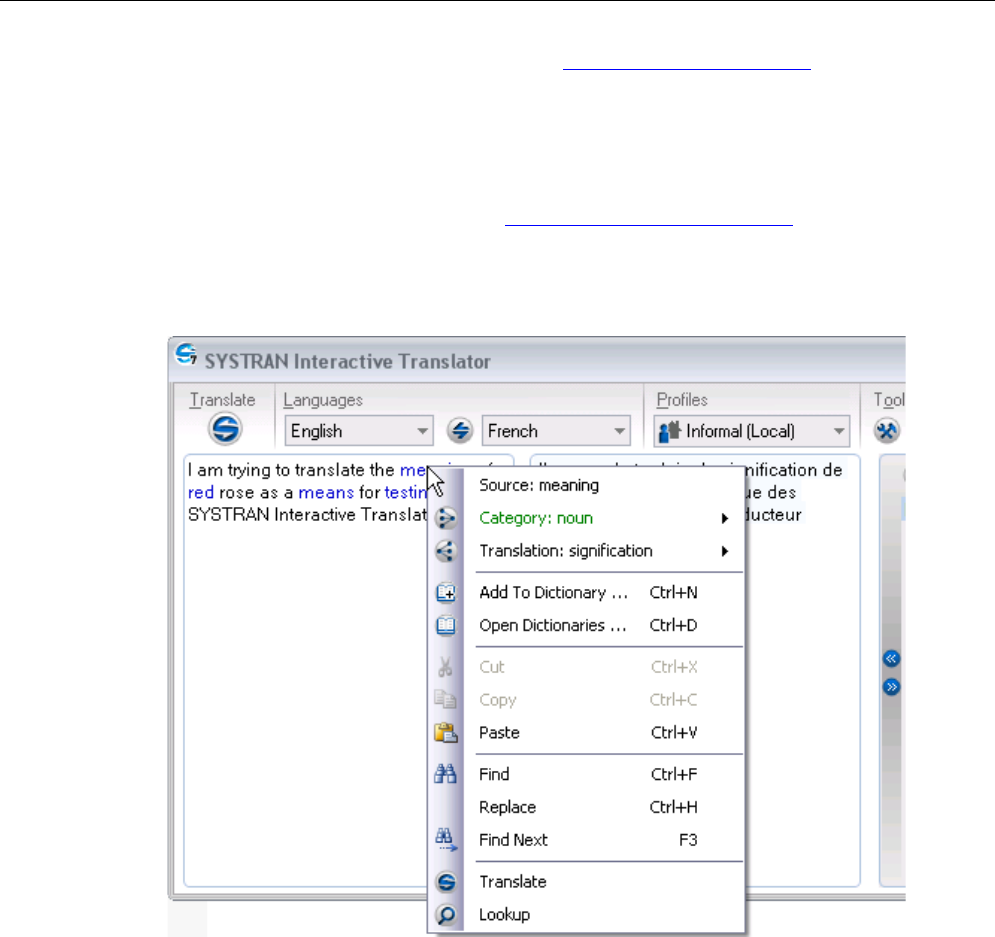The width and height of the screenshot is (995, 937).
Task: Click the binoculars Find icon
Action: coord(445,774)
